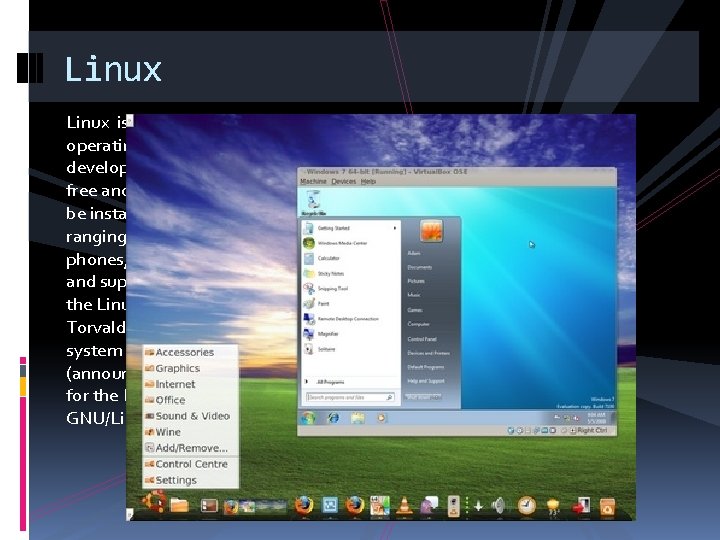The height and width of the screenshot is (540, 720).
Task: Open Windows Explorer folder on the Windows taskbar
Action: (358, 418)
